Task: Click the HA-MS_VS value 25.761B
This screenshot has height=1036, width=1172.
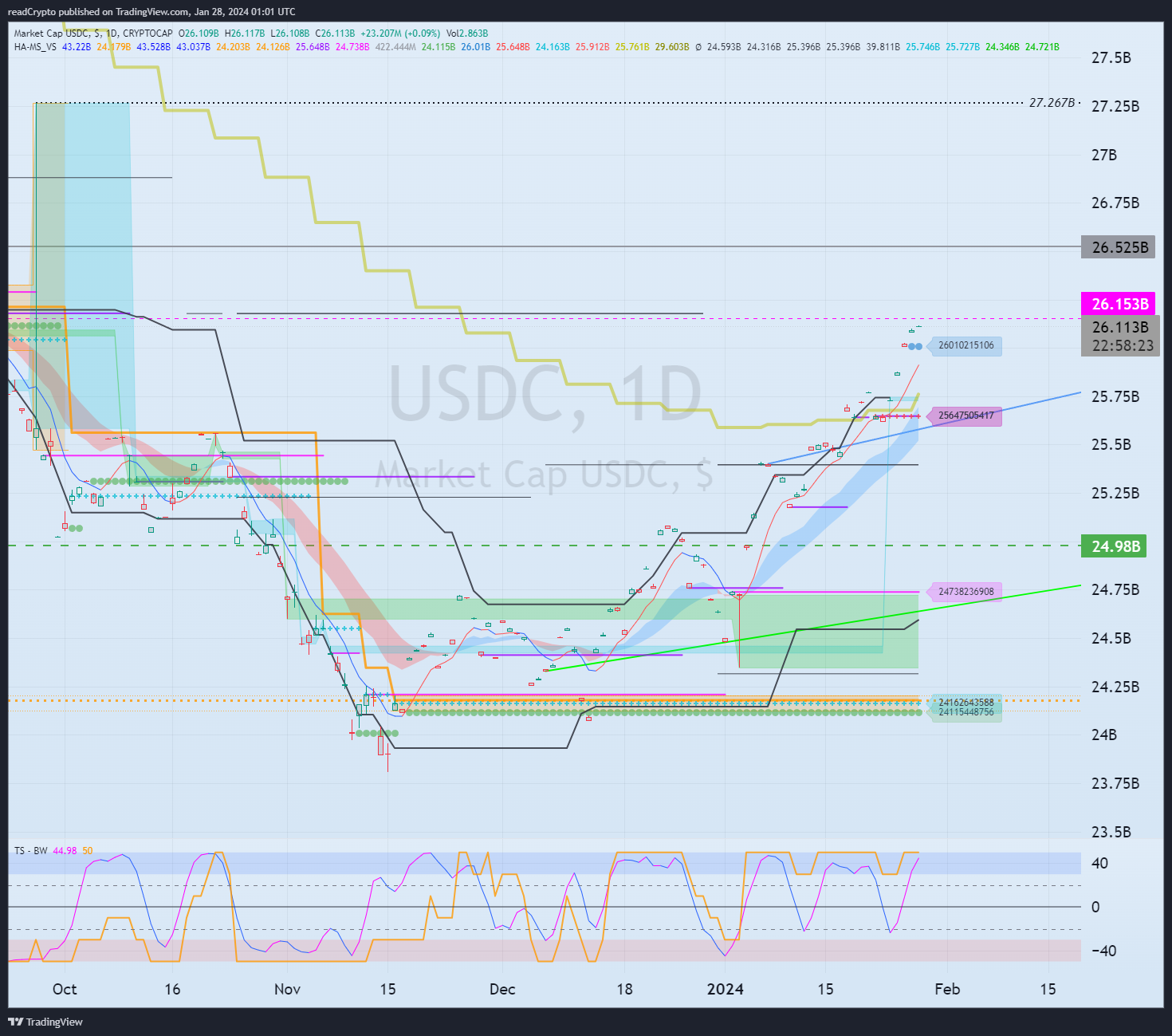Action: coord(632,47)
